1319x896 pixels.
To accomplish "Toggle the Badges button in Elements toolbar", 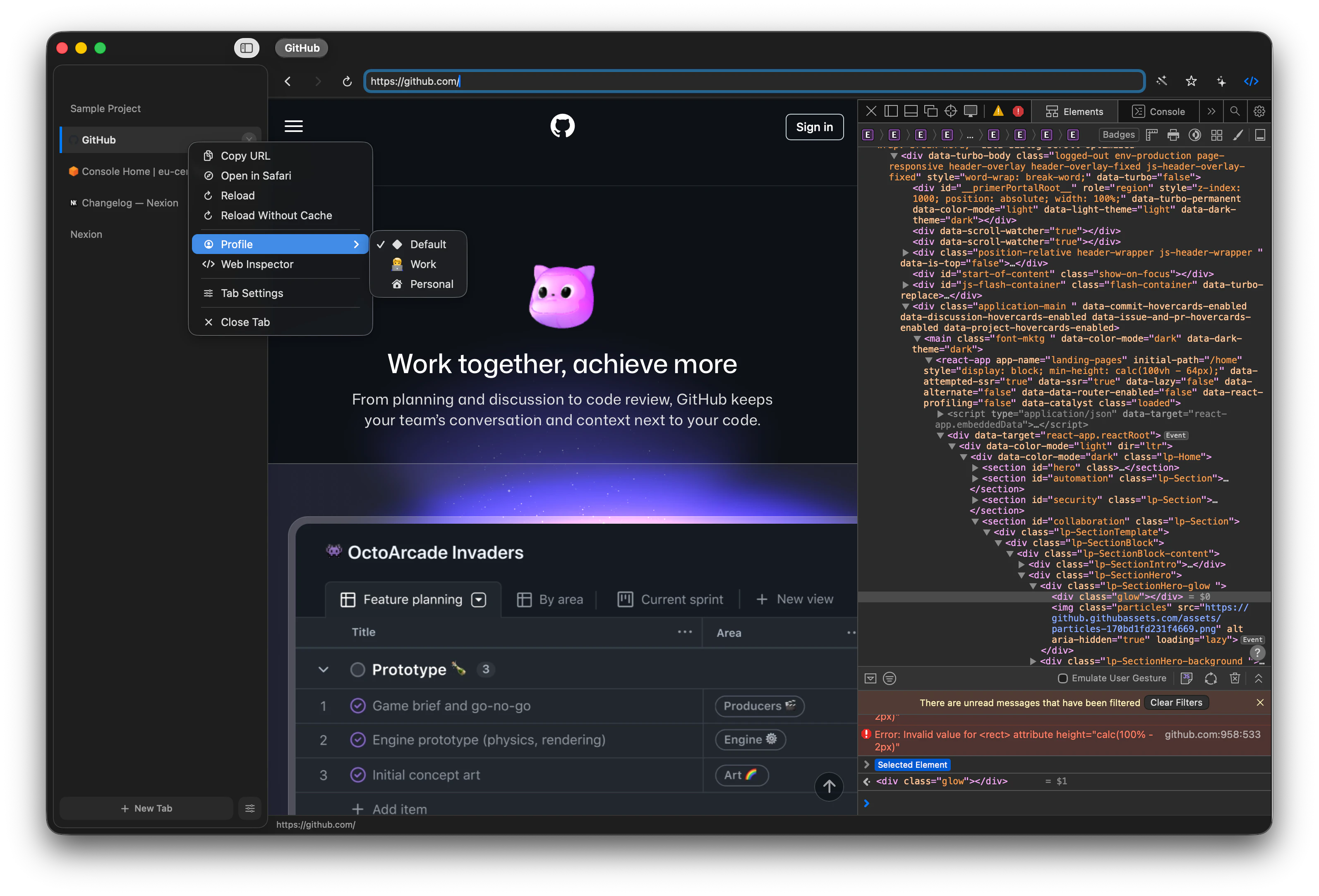I will [x=1118, y=134].
